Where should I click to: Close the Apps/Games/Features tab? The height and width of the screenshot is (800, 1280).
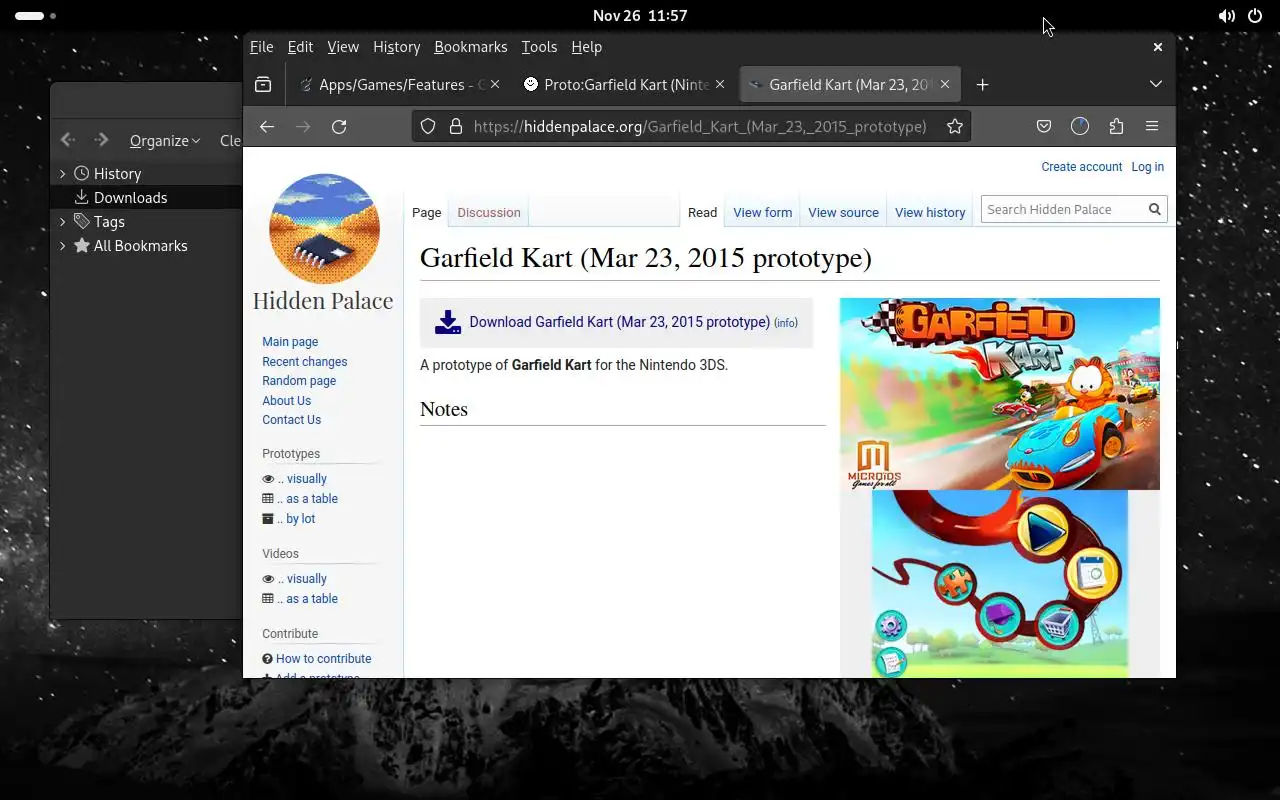(495, 85)
